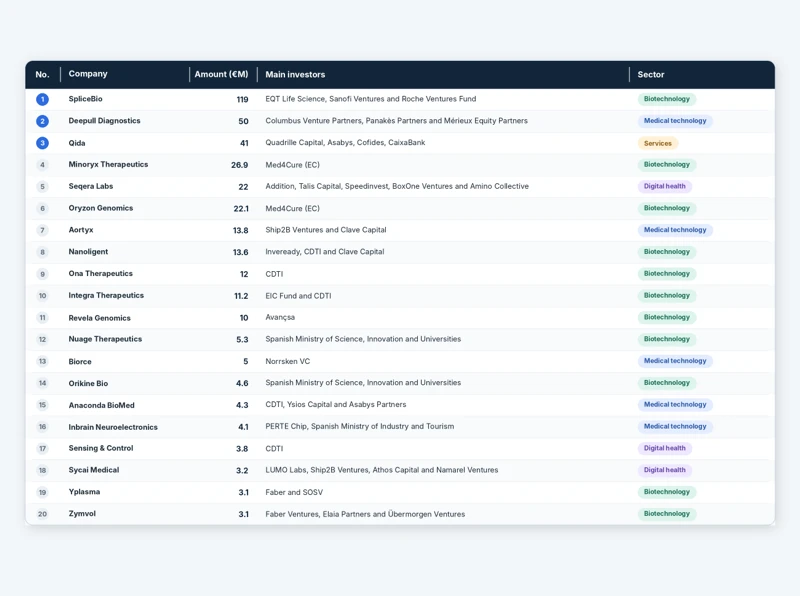
Task: Open the SpliceBio company name
Action: (x=85, y=99)
